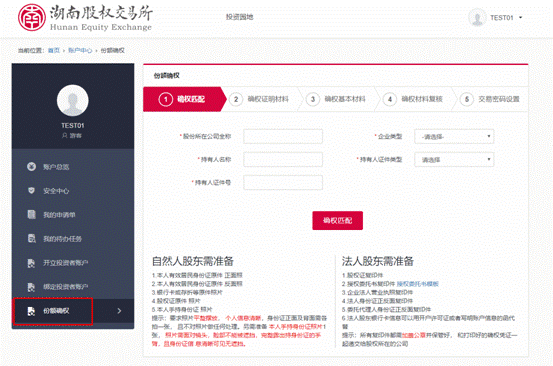Open the 持有人证件类型 dropdown
Screen dimensions: 553x366
coord(454,159)
